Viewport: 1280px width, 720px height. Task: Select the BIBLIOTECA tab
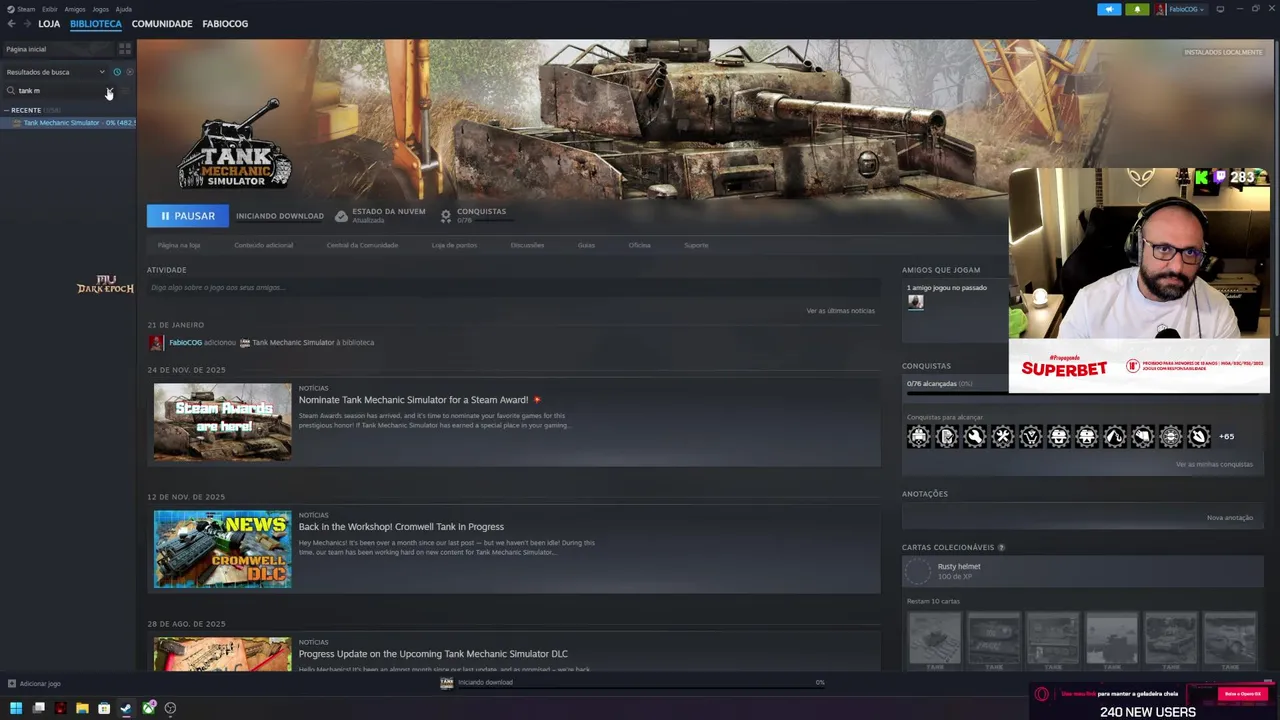click(x=96, y=24)
